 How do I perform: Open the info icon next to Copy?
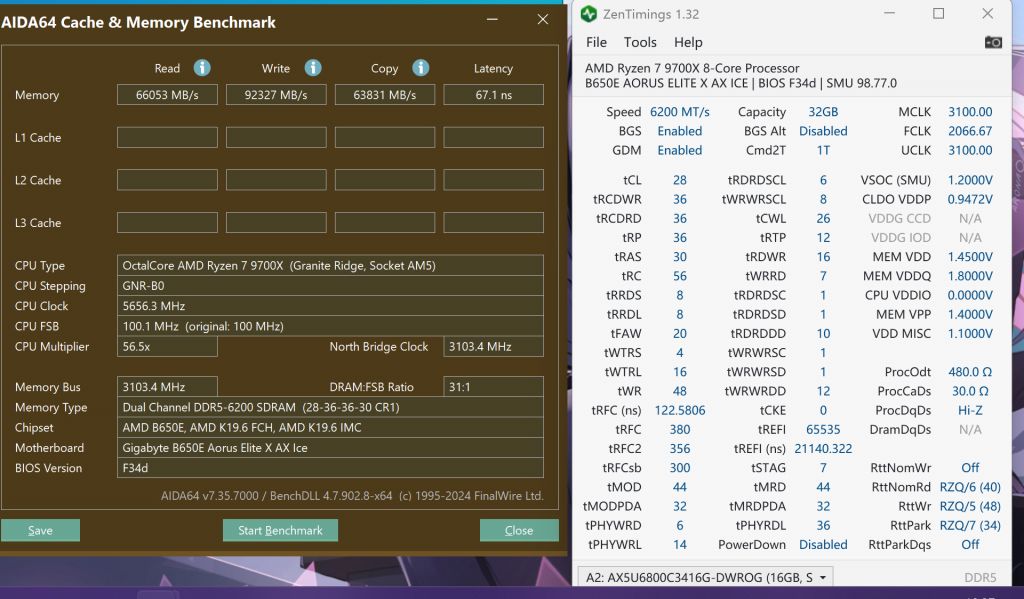pos(421,68)
